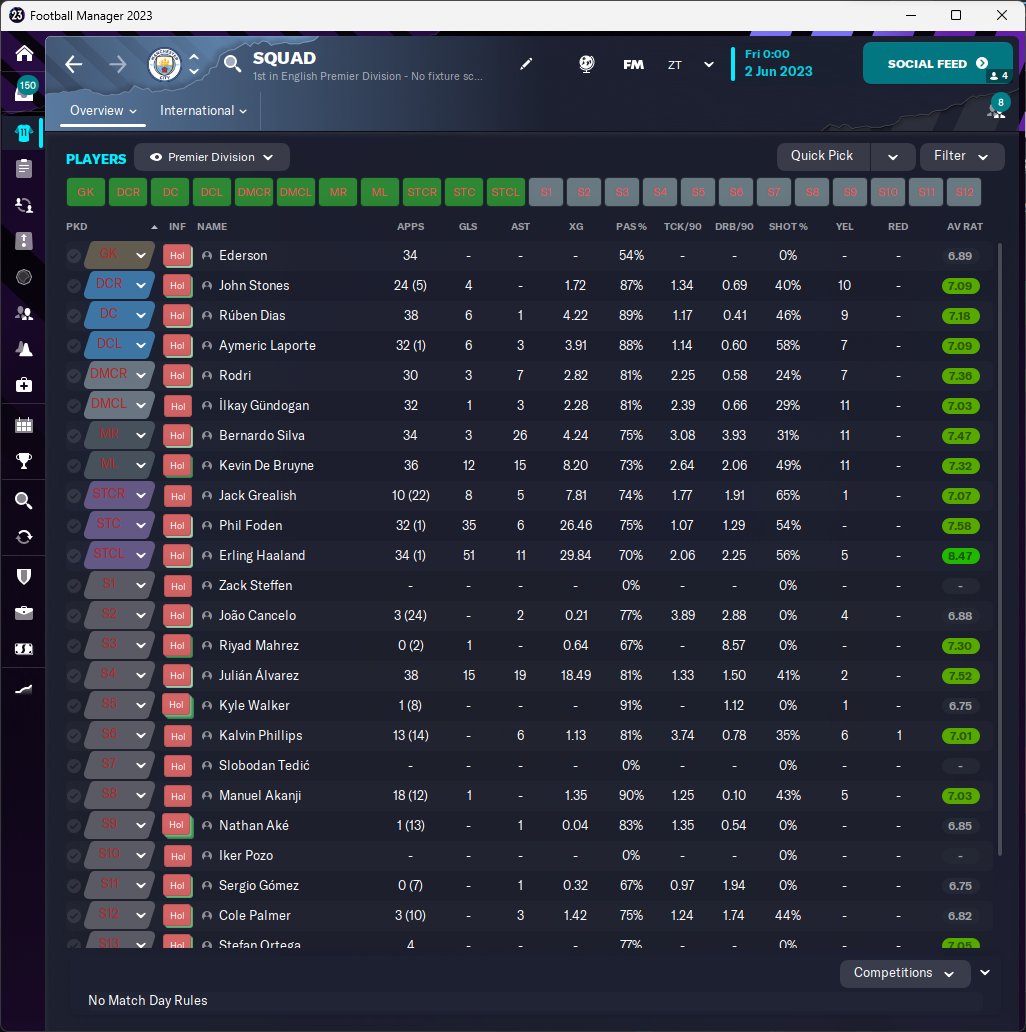Toggle selection circle for Julián Álvarez
Viewport: 1026px width, 1032px height.
coord(74,676)
